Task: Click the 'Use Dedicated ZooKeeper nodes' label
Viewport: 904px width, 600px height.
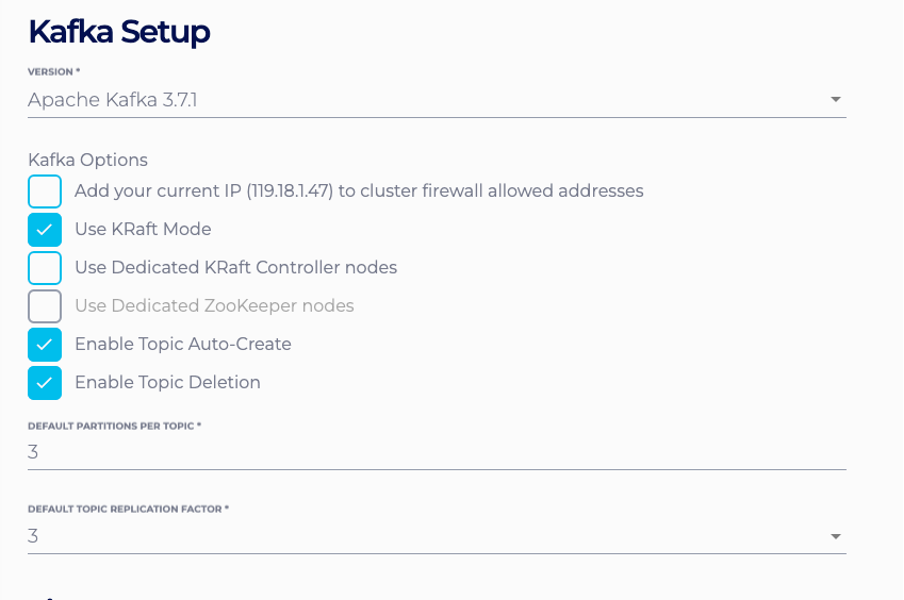Action: (x=214, y=306)
